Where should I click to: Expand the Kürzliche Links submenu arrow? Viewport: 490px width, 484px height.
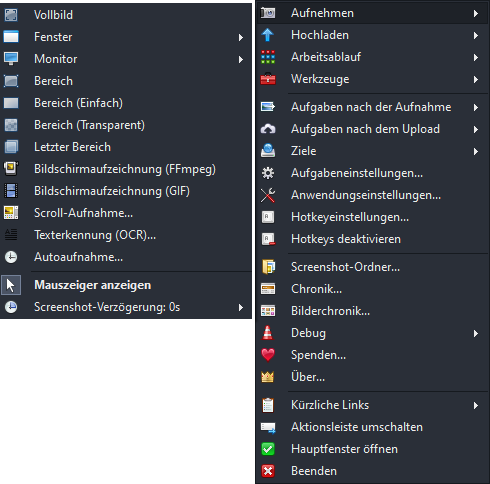click(x=476, y=405)
